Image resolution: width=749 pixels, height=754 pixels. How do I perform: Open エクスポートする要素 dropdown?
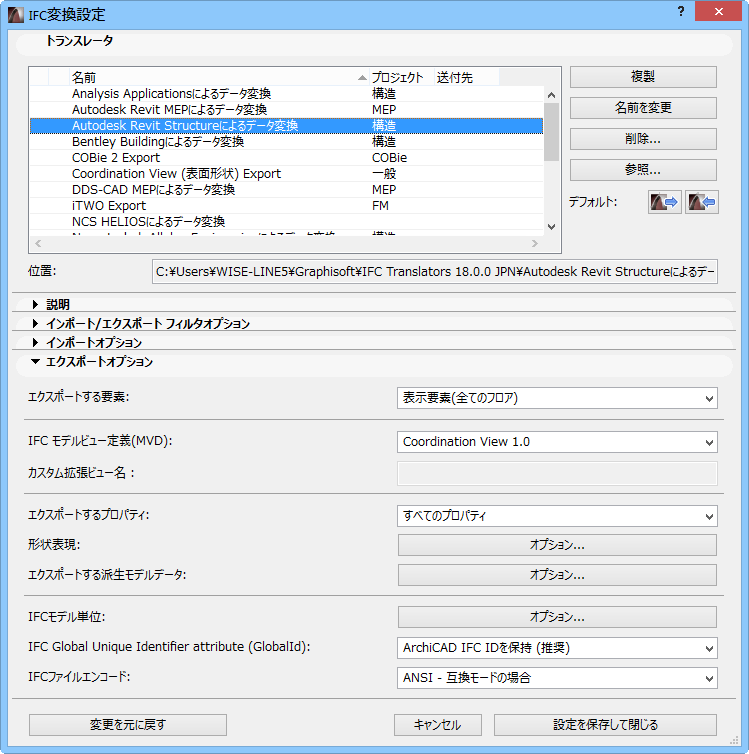coord(557,398)
